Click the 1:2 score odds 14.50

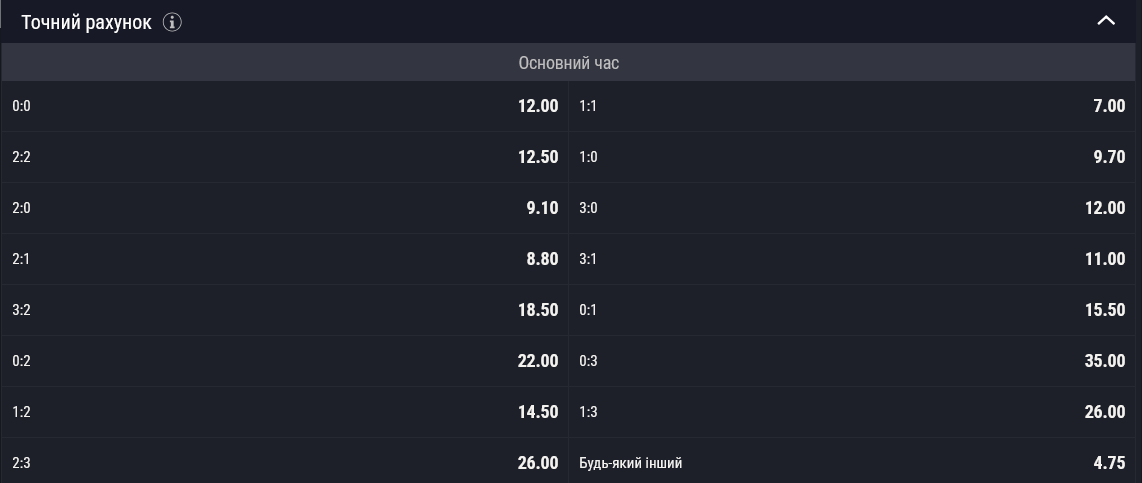click(x=285, y=412)
